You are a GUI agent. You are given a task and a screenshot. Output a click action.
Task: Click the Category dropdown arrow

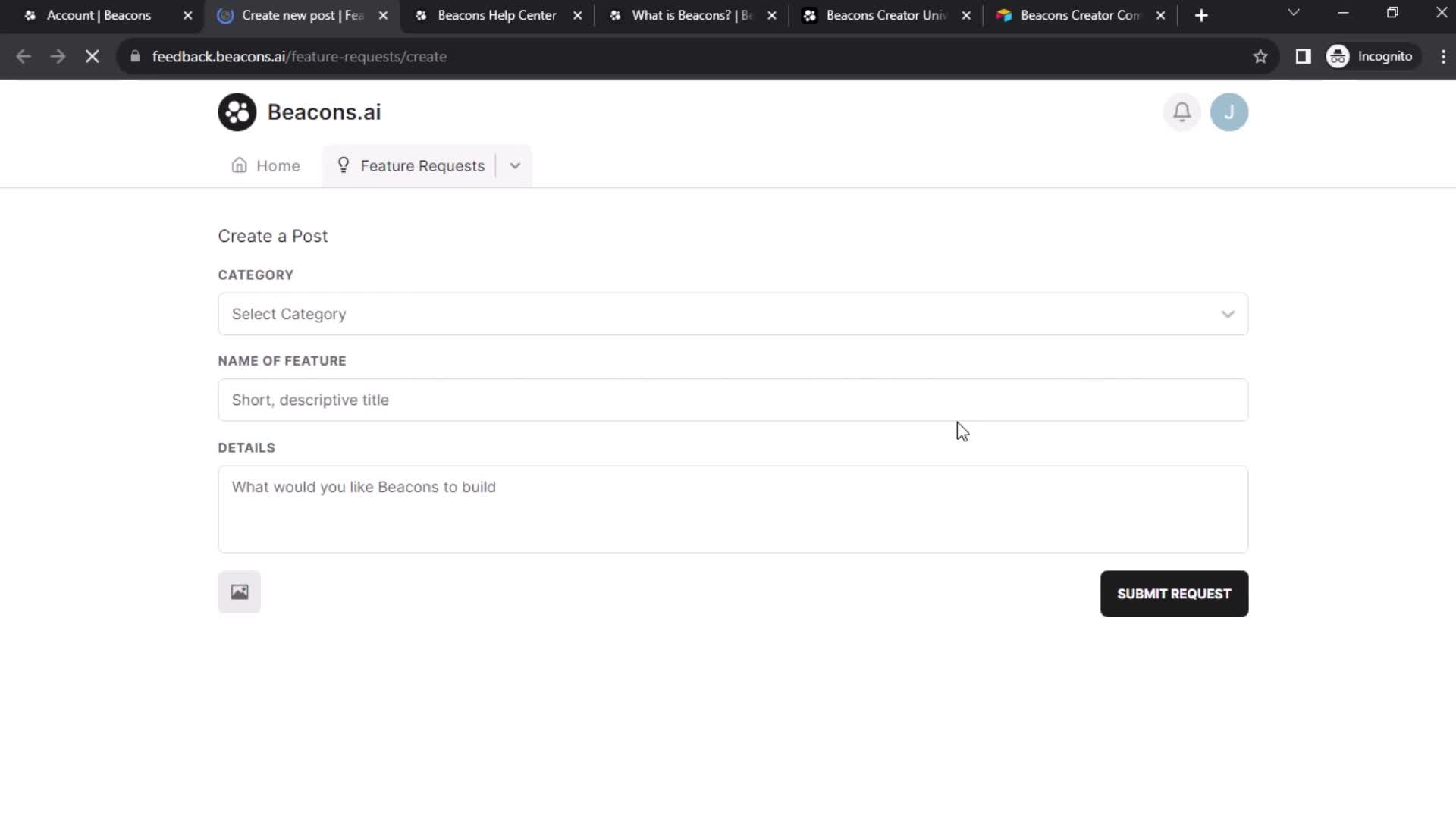(1228, 313)
